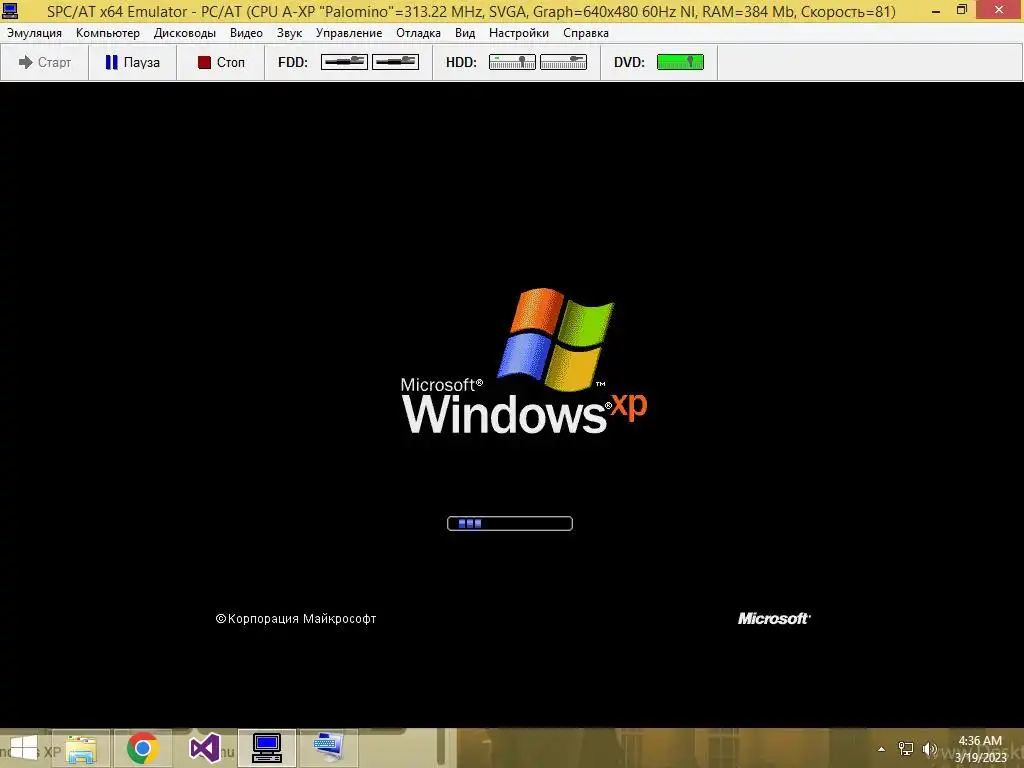
Task: Launch Google Chrome from taskbar
Action: click(142, 748)
